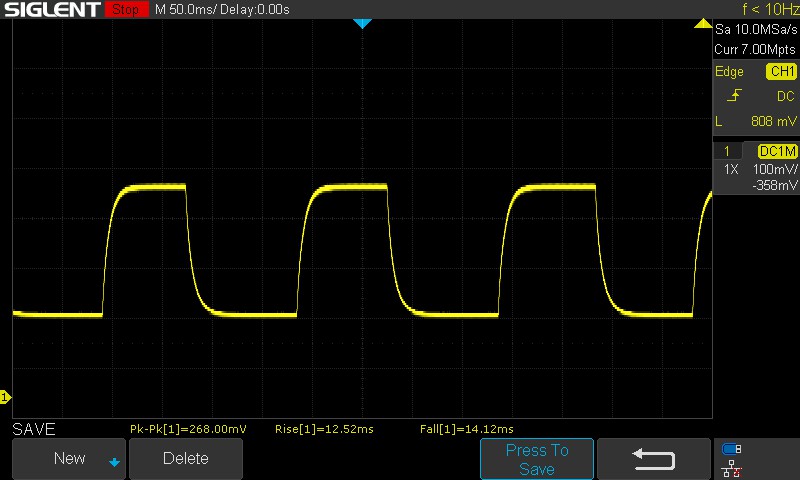
Task: Click Fall[1]=14.12ms measurement
Action: 467,429
